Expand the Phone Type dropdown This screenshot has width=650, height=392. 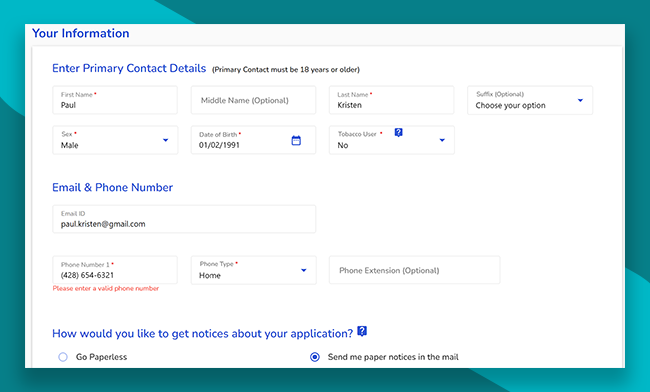coord(253,270)
